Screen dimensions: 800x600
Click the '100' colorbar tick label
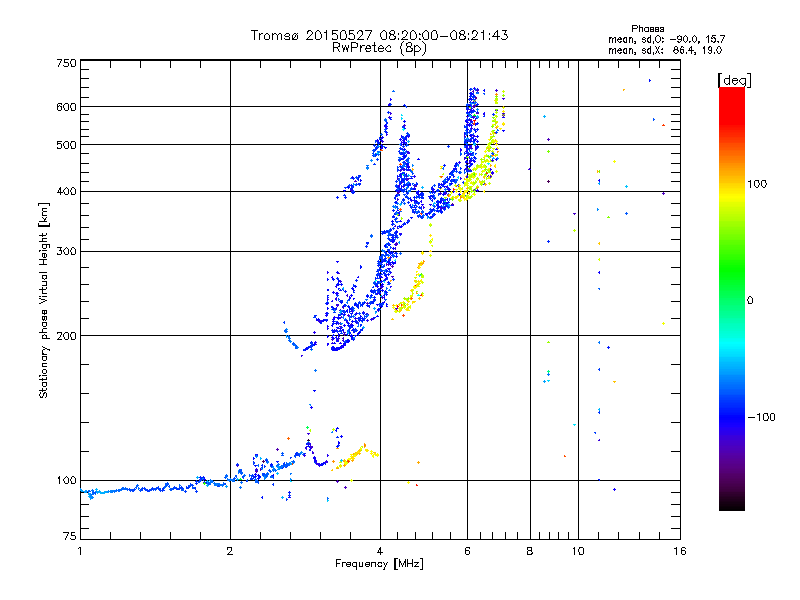[757, 184]
